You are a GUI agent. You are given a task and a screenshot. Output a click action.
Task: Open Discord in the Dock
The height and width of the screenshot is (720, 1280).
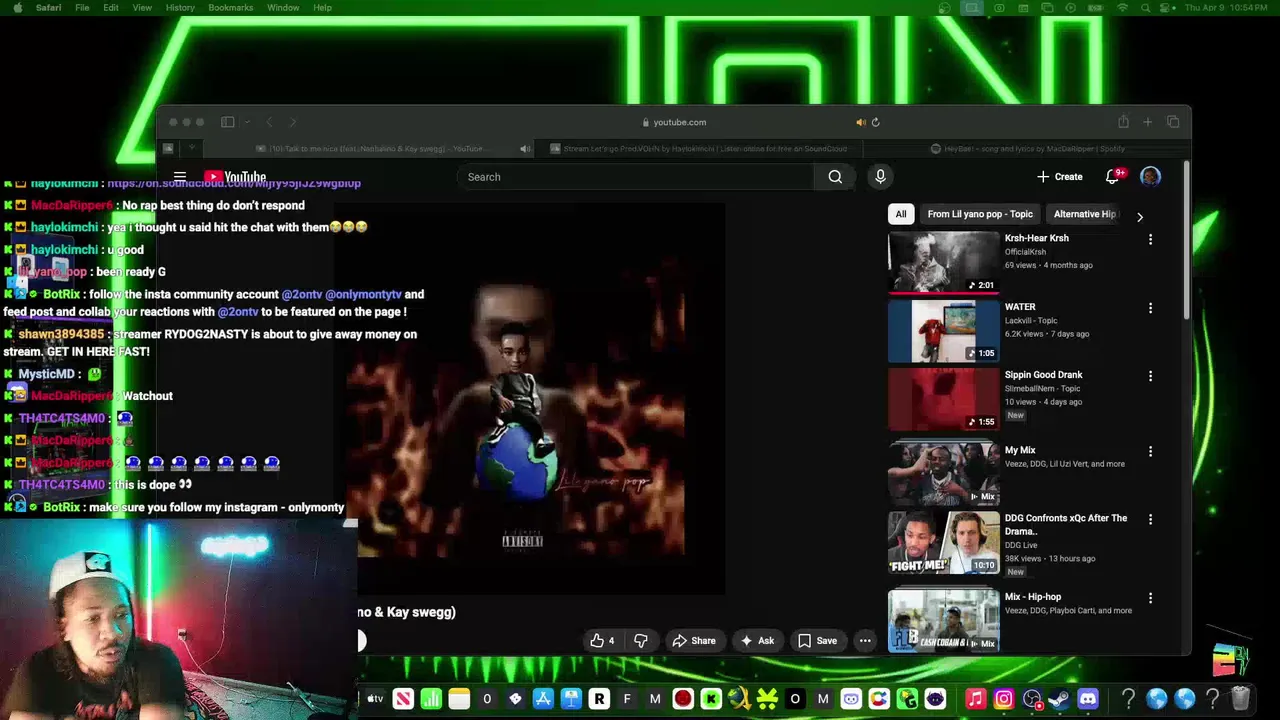click(1088, 699)
